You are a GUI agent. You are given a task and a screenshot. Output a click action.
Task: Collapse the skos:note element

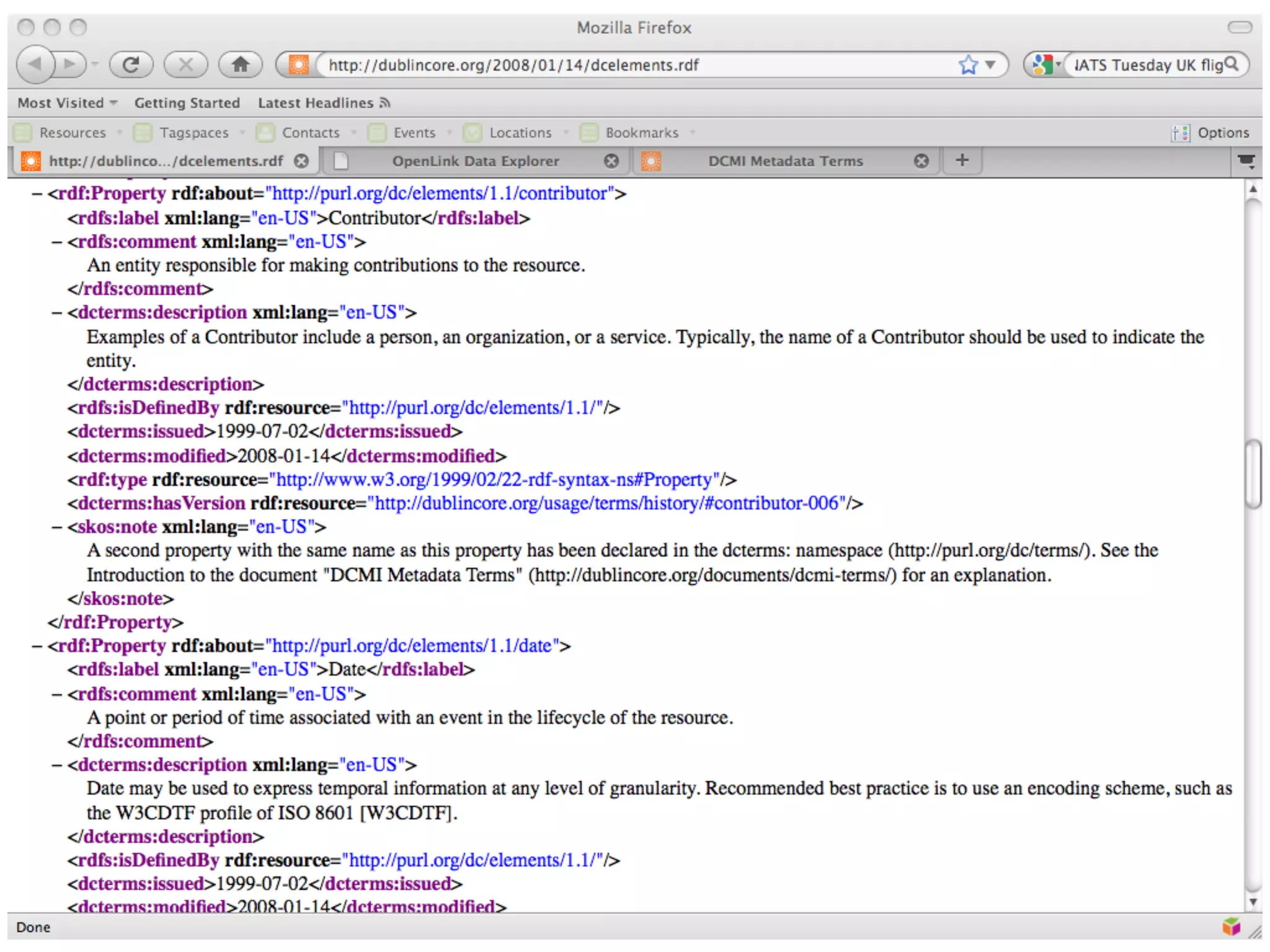pos(56,527)
